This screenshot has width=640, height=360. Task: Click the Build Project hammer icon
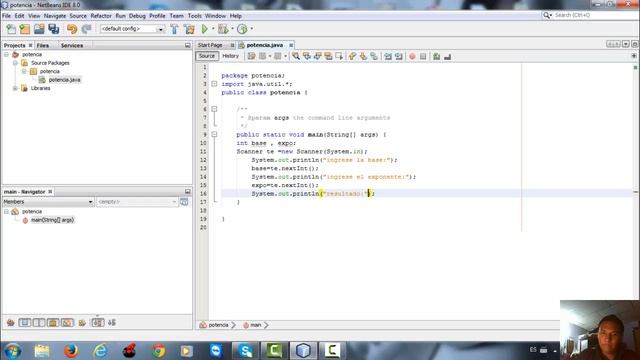point(174,29)
